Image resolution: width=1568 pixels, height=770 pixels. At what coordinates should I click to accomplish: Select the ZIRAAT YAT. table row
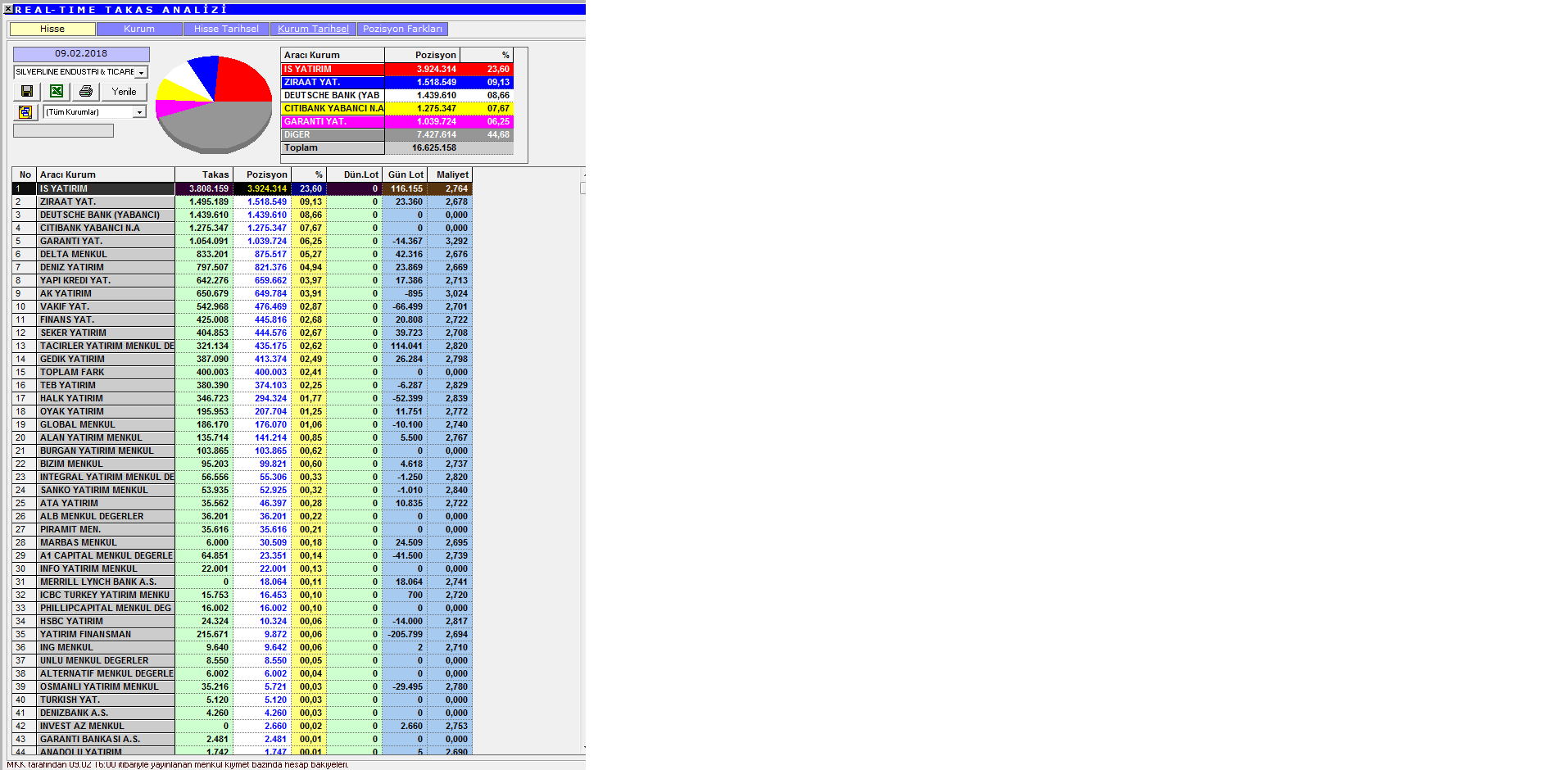[x=242, y=202]
